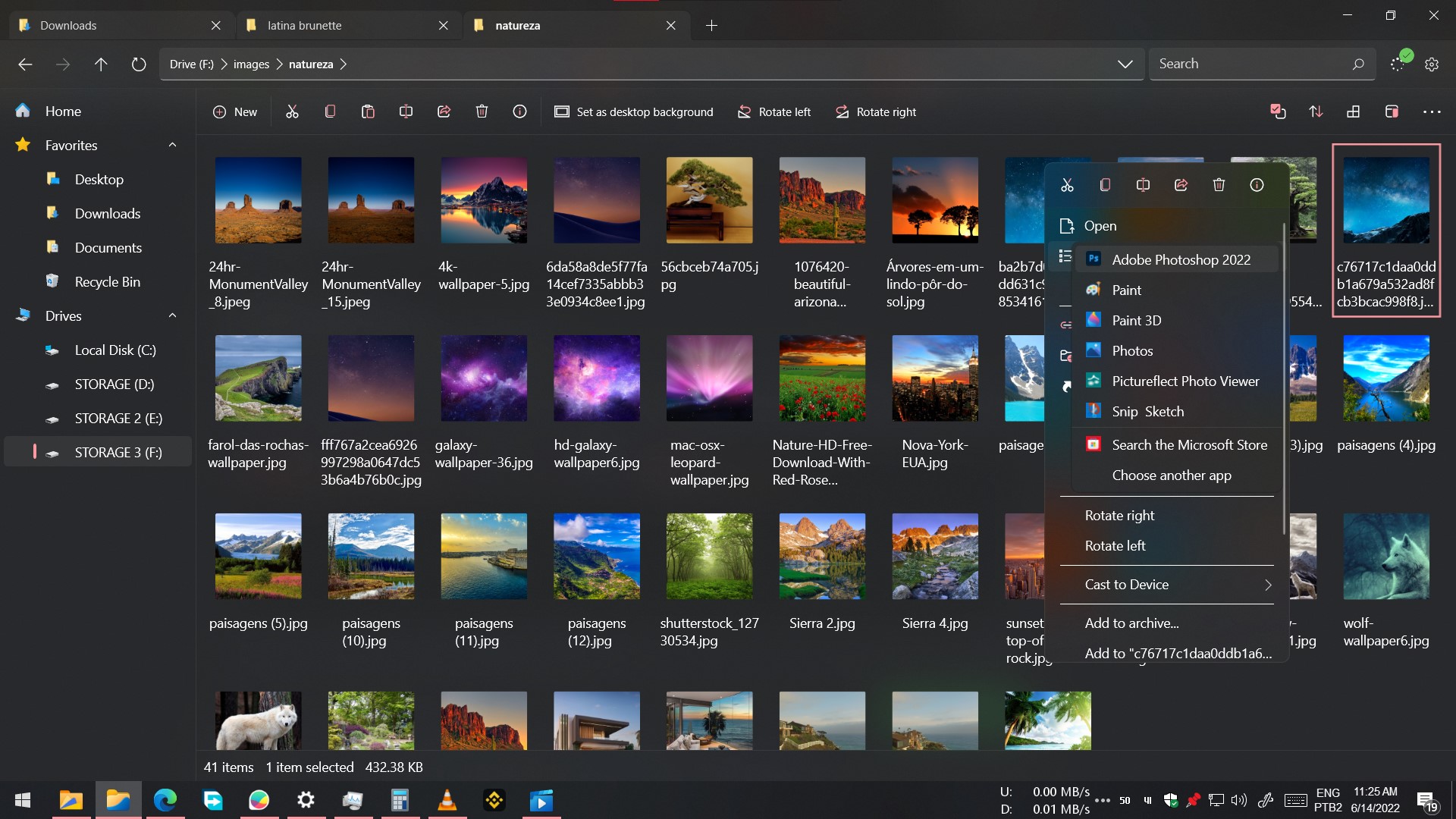The image size is (1456, 819).
Task: Click the Search input field
Action: [1262, 64]
